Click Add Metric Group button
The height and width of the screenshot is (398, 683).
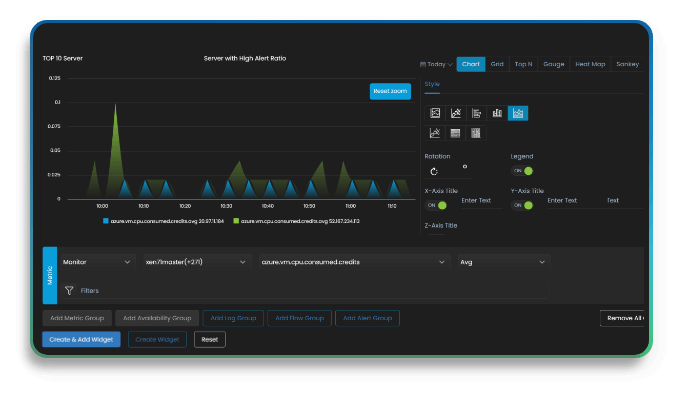(x=77, y=318)
